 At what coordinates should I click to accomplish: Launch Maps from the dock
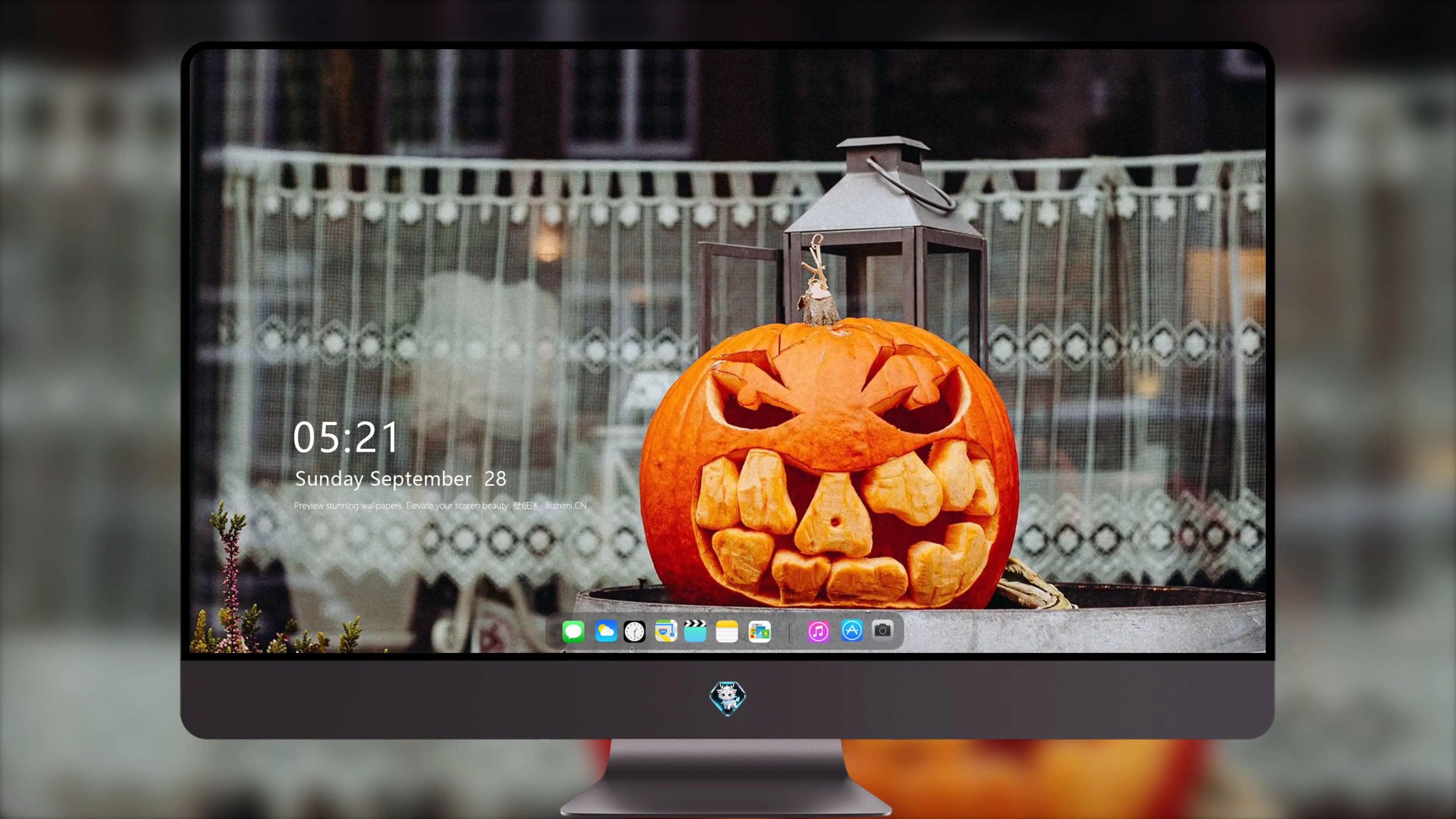pos(666,631)
